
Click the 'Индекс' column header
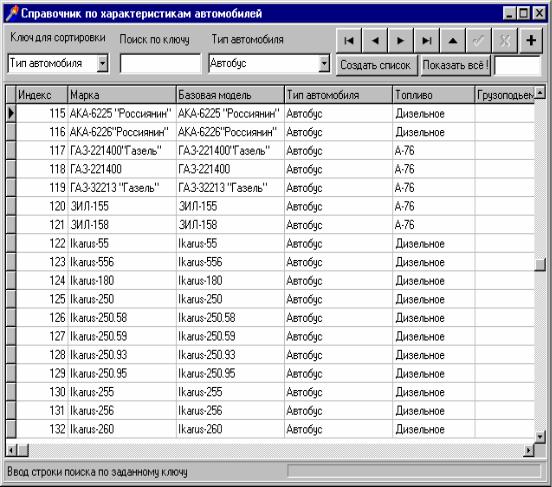[42, 95]
